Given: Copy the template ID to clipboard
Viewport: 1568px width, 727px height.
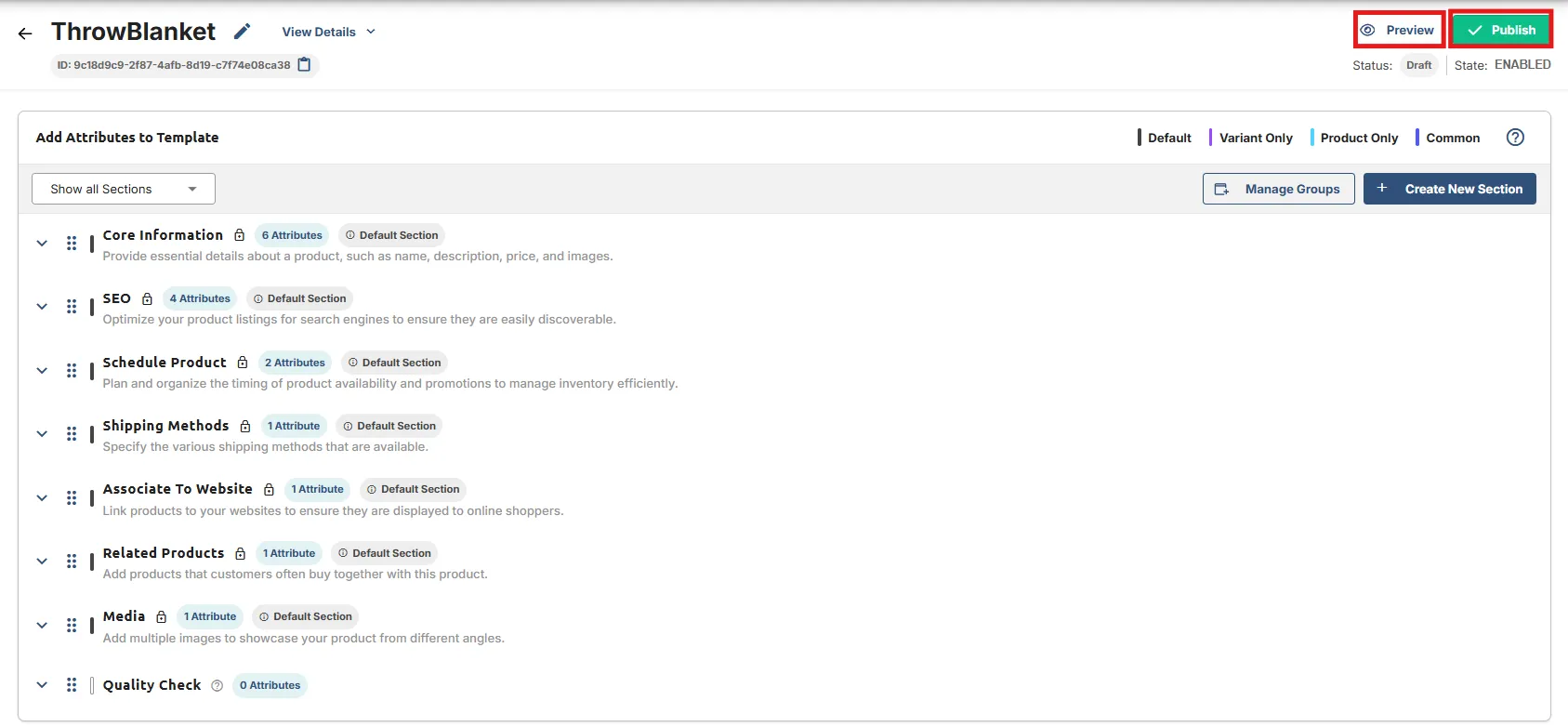Looking at the screenshot, I should point(304,65).
